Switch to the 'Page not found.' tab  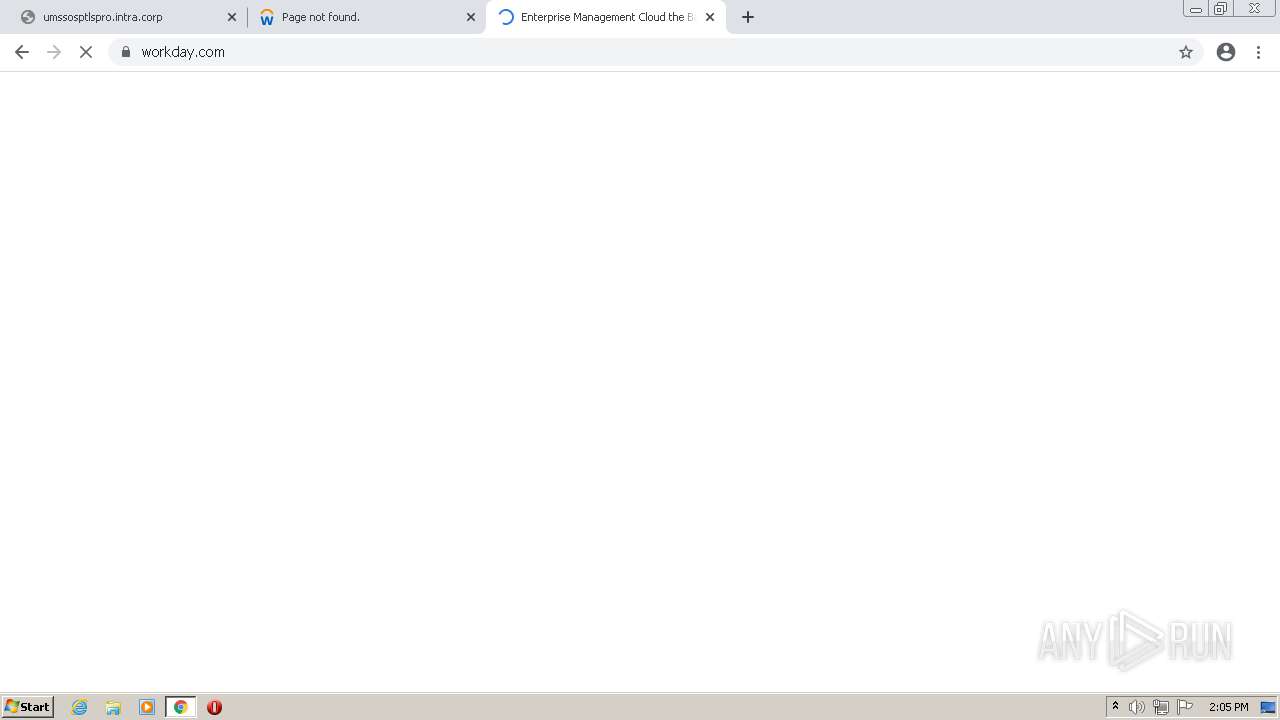(366, 17)
